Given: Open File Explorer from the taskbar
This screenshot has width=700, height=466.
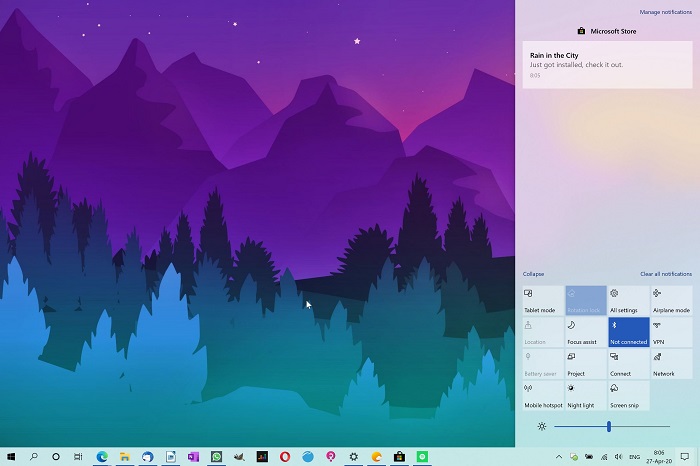Looking at the screenshot, I should click(x=125, y=456).
